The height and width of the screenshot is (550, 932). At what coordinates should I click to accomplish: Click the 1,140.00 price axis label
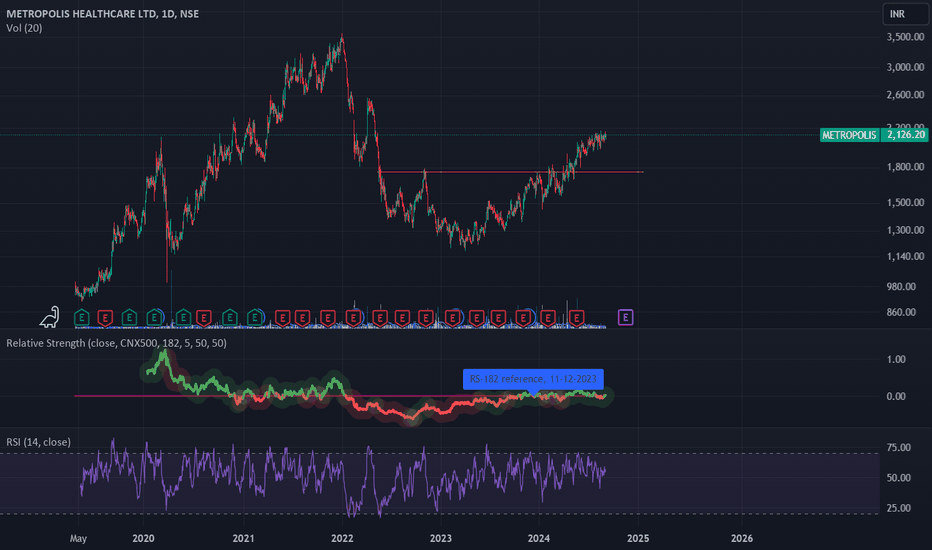[x=905, y=257]
